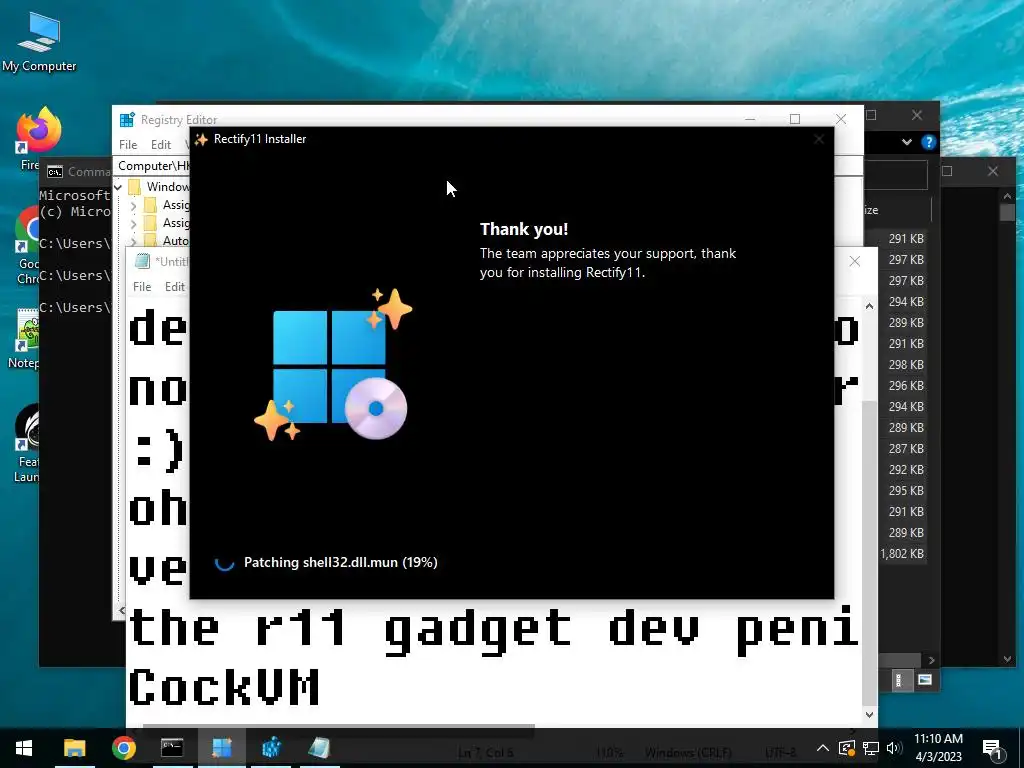Open the Edit menu in Registry Editor
Screen dimensions: 1024x768
[161, 144]
